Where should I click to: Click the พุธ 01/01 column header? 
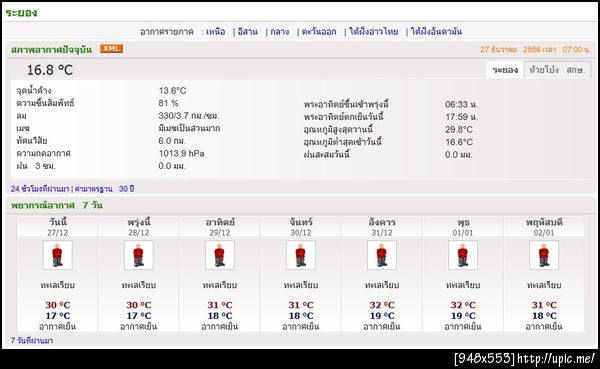pyautogui.click(x=463, y=227)
